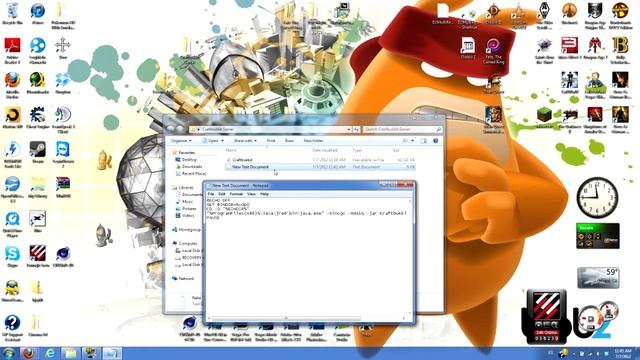
Task: Expand address bar history dropdown
Action: (349, 129)
